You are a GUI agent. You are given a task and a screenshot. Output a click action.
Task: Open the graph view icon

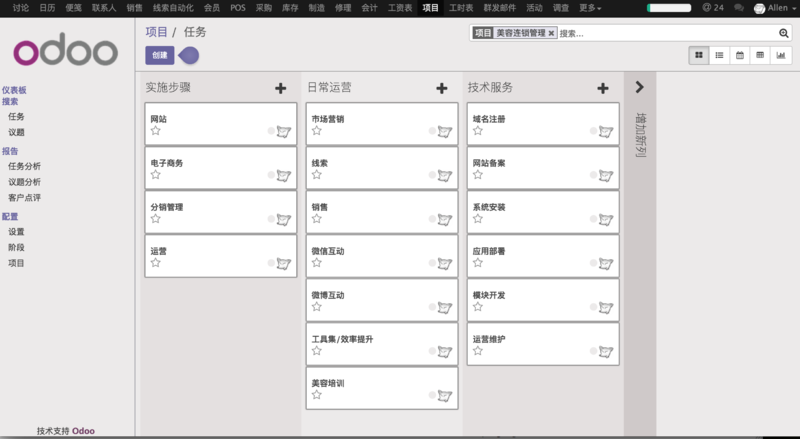click(781, 55)
